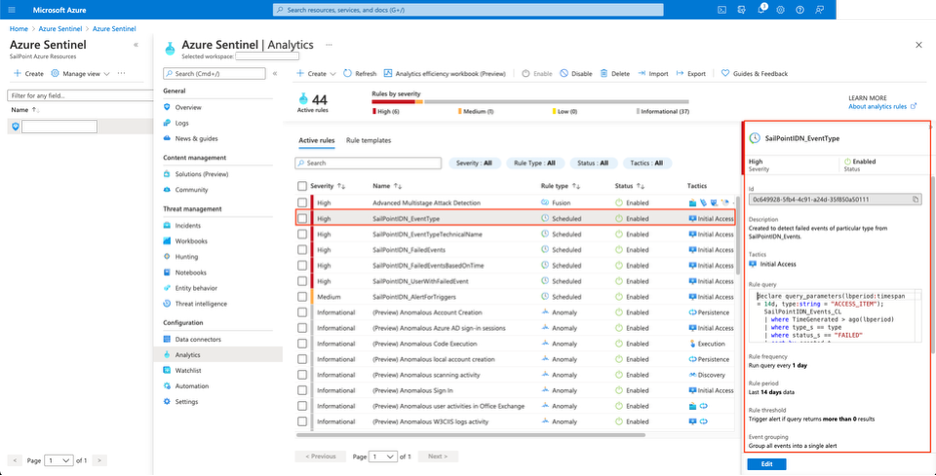Open Analytics efficiency workbook (Preview)

[x=445, y=73]
